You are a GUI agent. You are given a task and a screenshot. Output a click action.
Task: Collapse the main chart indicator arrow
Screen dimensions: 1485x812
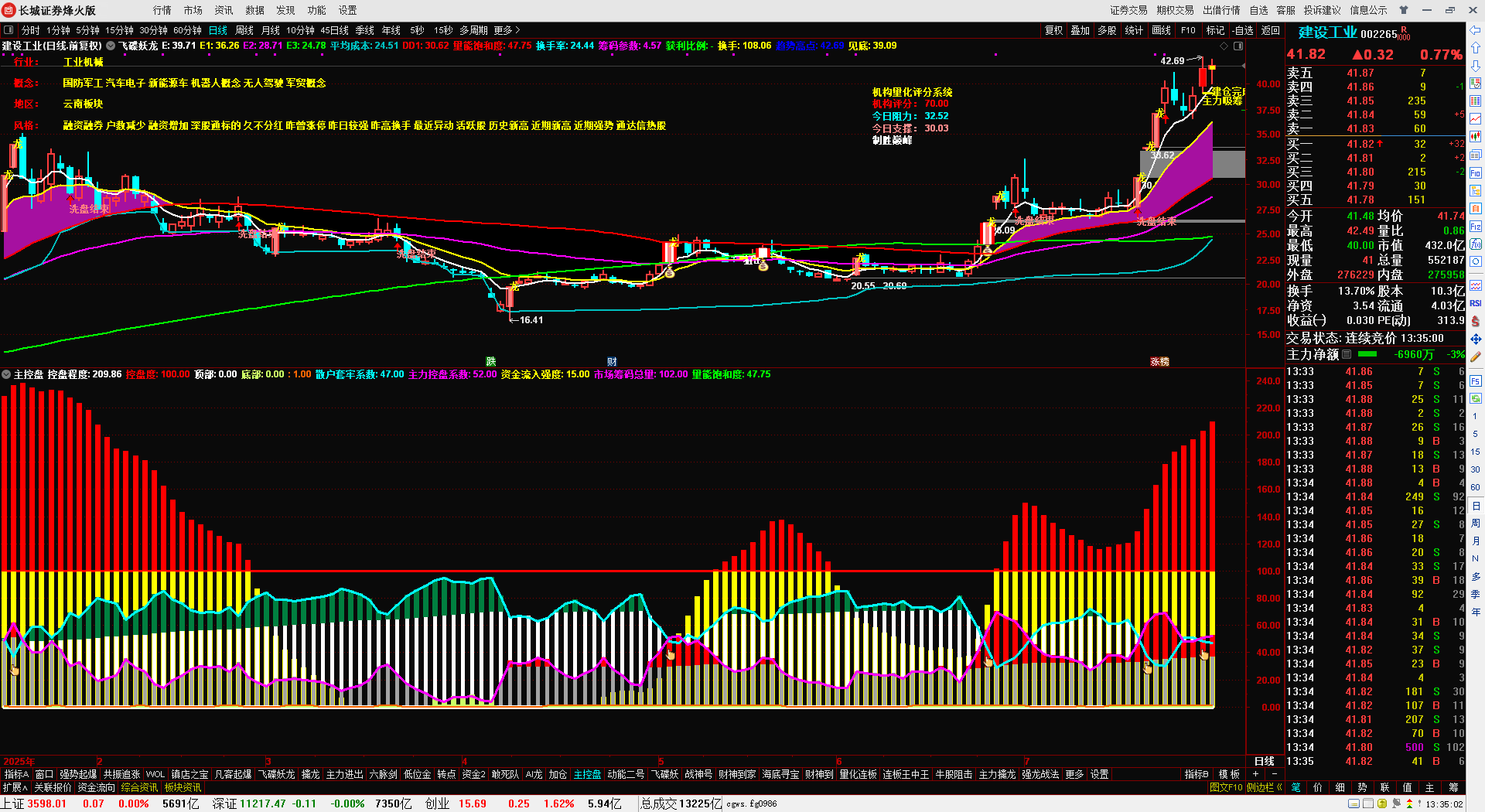(x=111, y=46)
